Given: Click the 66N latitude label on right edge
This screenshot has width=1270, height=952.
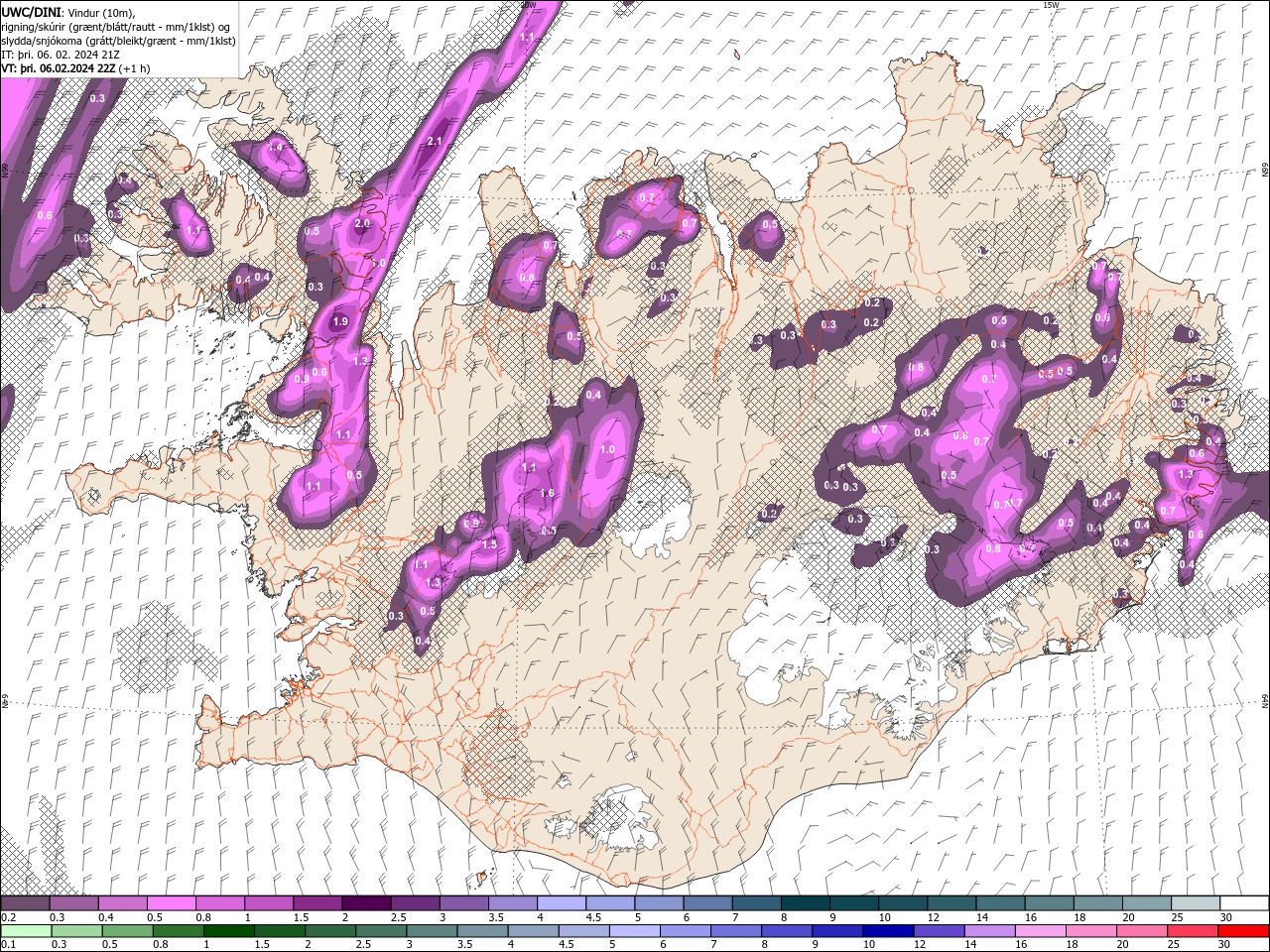Looking at the screenshot, I should [x=1264, y=172].
